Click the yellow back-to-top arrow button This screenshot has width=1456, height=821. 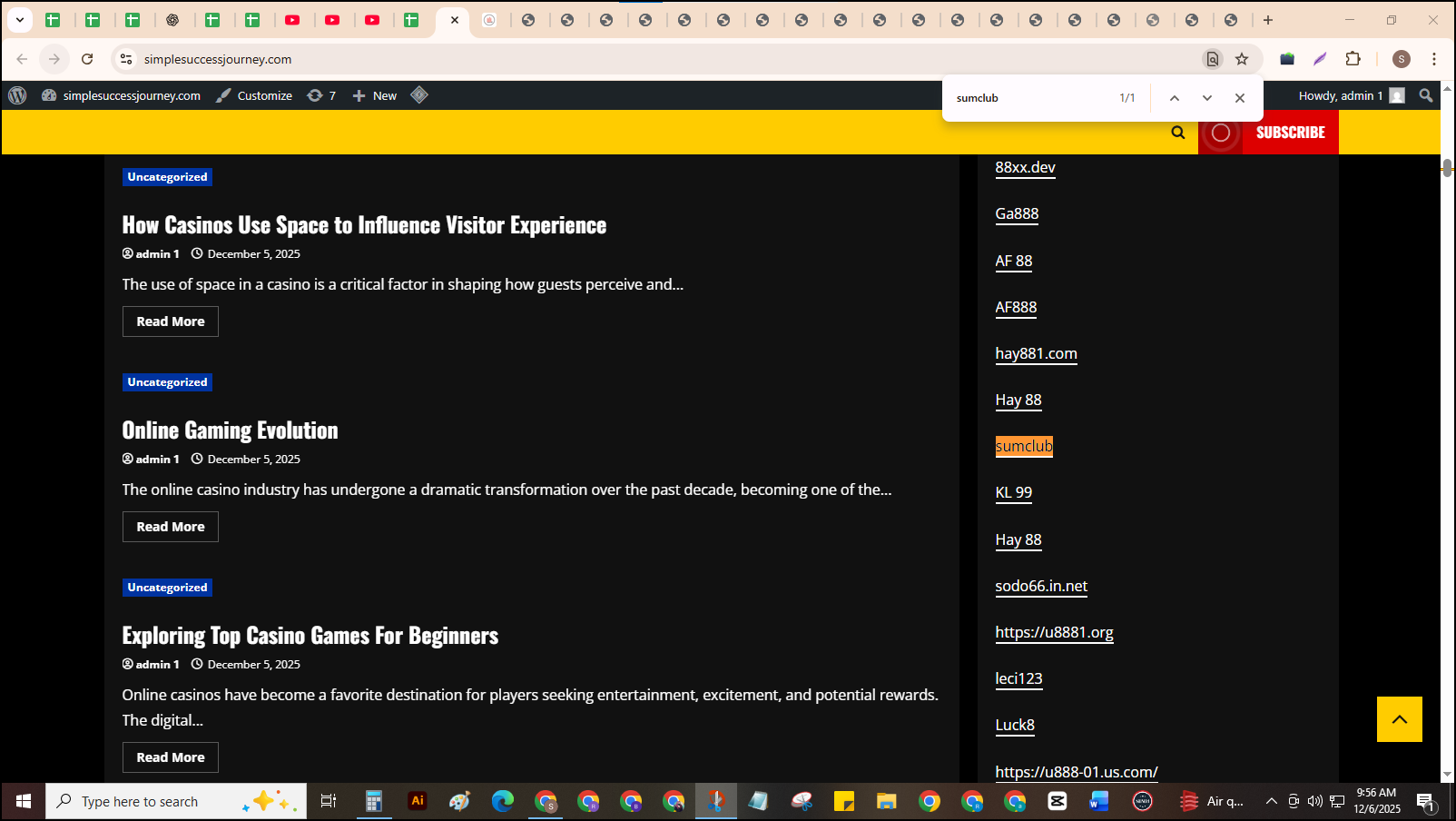click(1399, 719)
